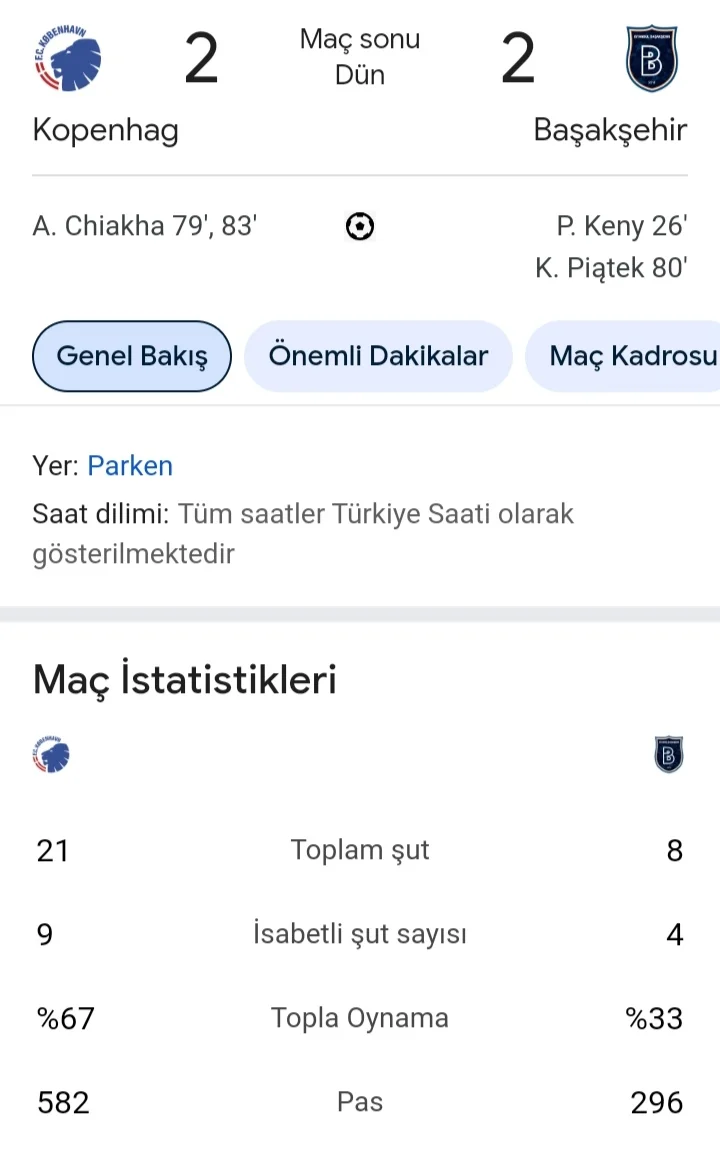The width and height of the screenshot is (720, 1161).
Task: Click K. Piątek 80' goal entry
Action: click(x=610, y=268)
